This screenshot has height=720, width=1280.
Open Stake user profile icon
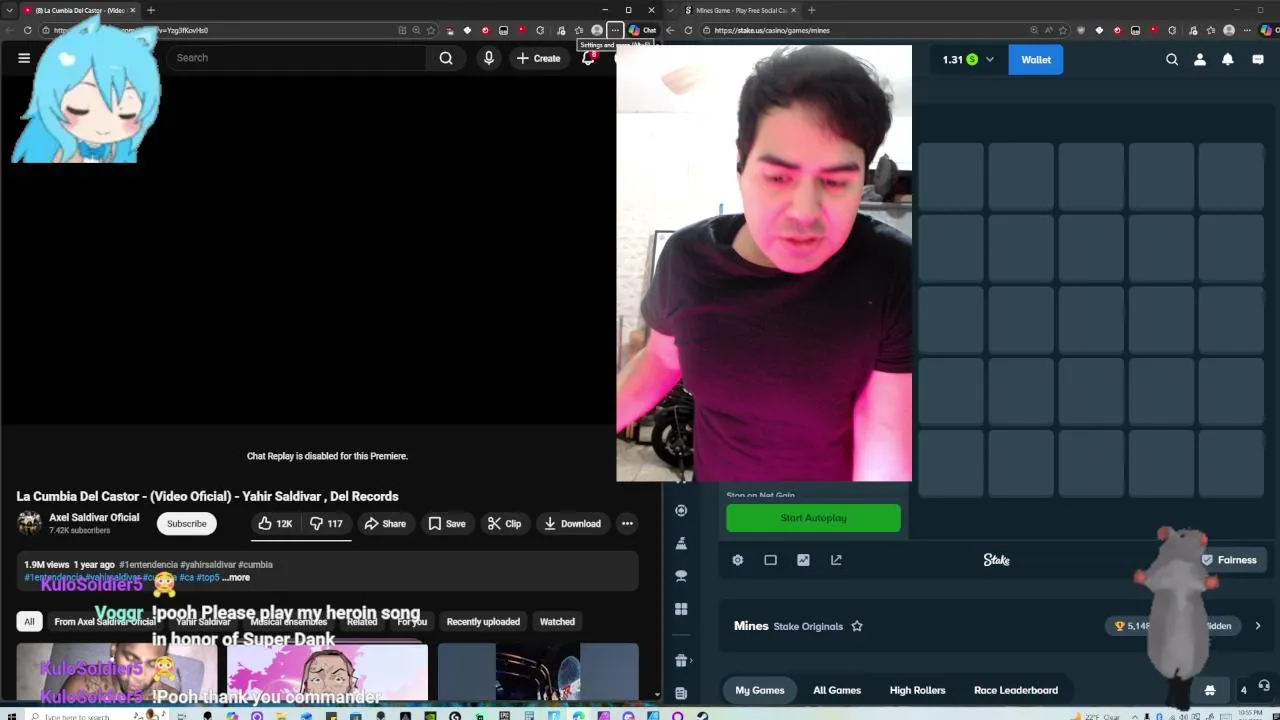pyautogui.click(x=1200, y=60)
